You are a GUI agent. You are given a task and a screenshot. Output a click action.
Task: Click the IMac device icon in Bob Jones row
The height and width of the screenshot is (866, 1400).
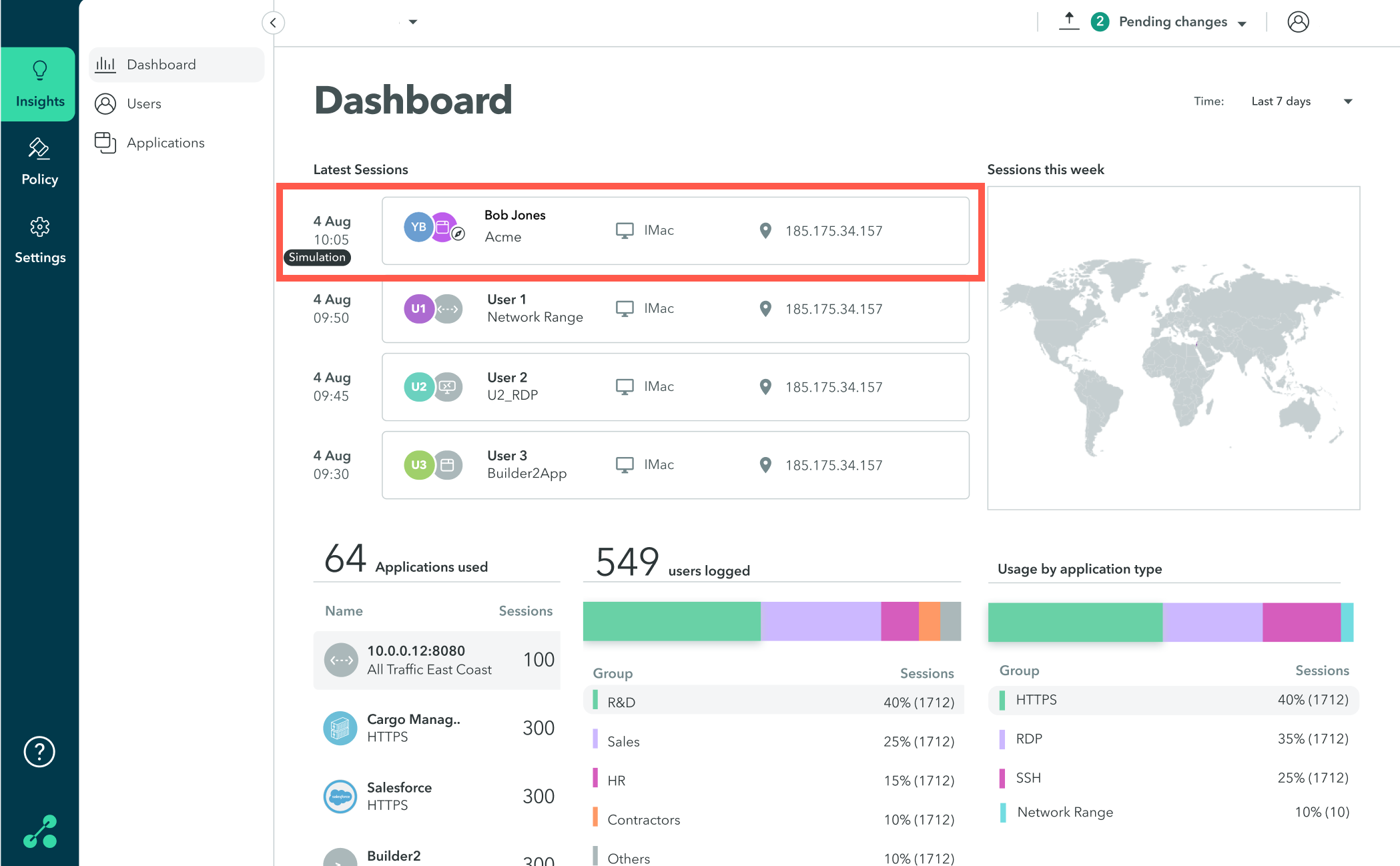[625, 231]
